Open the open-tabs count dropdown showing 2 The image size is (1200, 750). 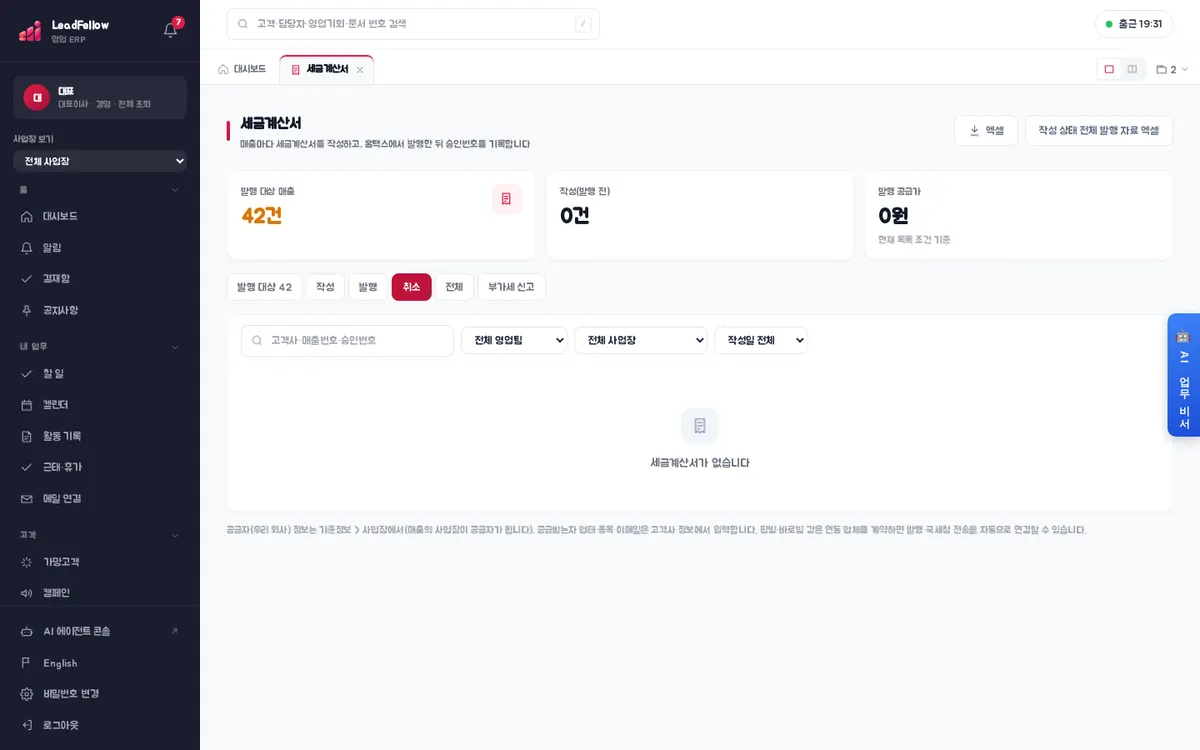tap(1172, 69)
